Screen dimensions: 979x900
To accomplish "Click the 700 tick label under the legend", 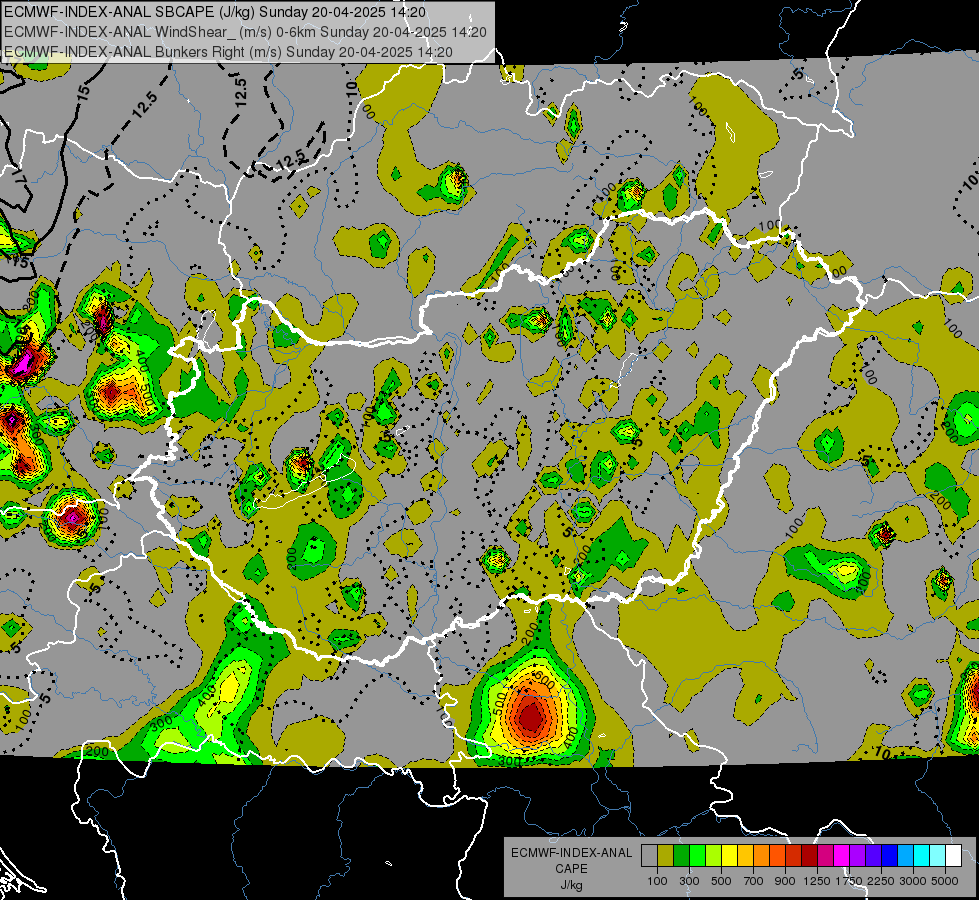I will click(x=754, y=881).
